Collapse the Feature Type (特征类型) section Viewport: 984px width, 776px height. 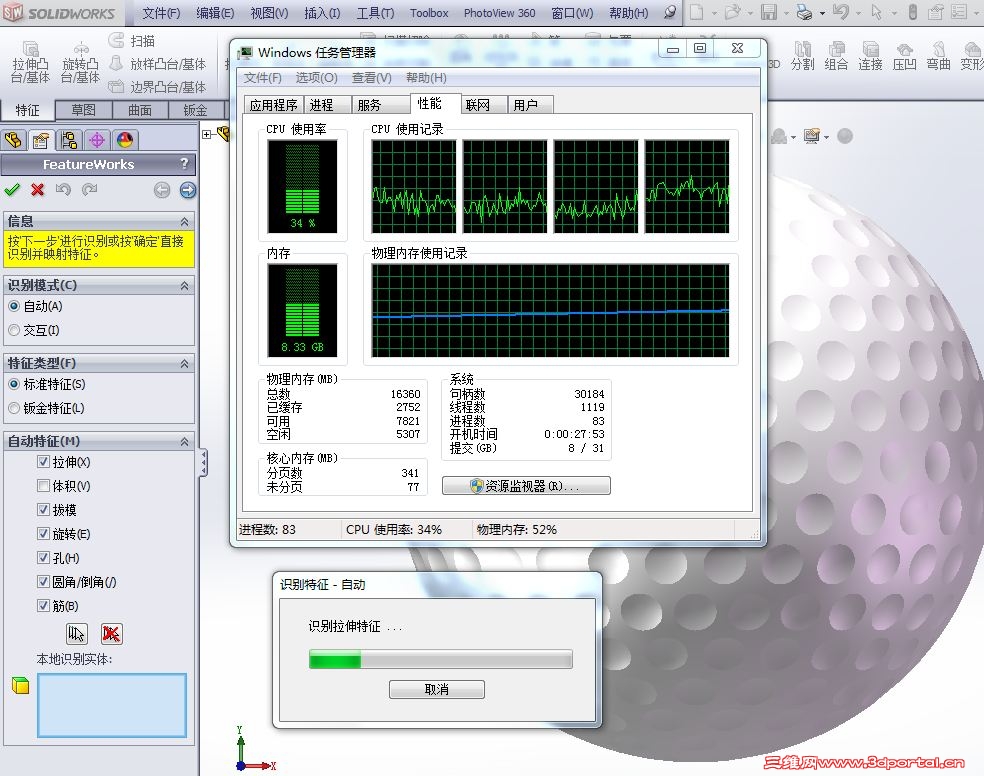coord(184,364)
